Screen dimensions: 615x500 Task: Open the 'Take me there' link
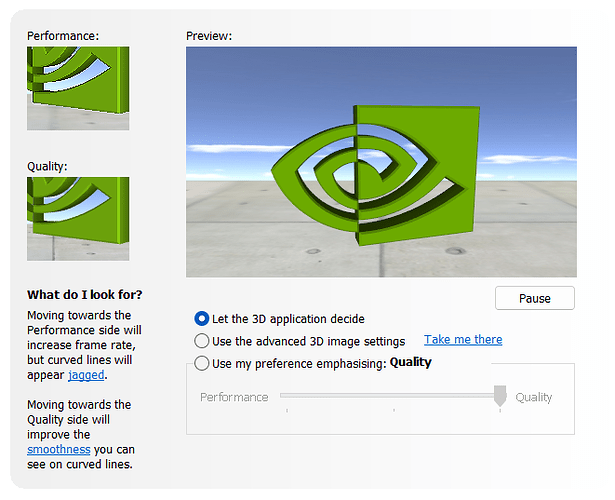coord(463,340)
